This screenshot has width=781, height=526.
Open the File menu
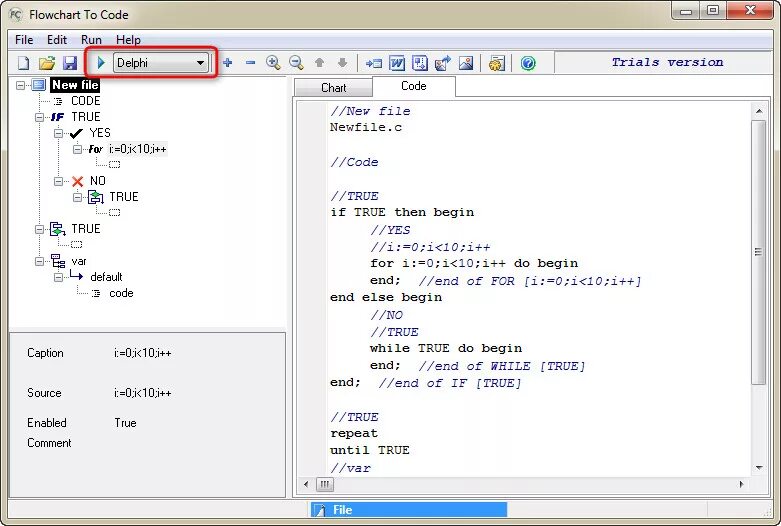pos(24,40)
